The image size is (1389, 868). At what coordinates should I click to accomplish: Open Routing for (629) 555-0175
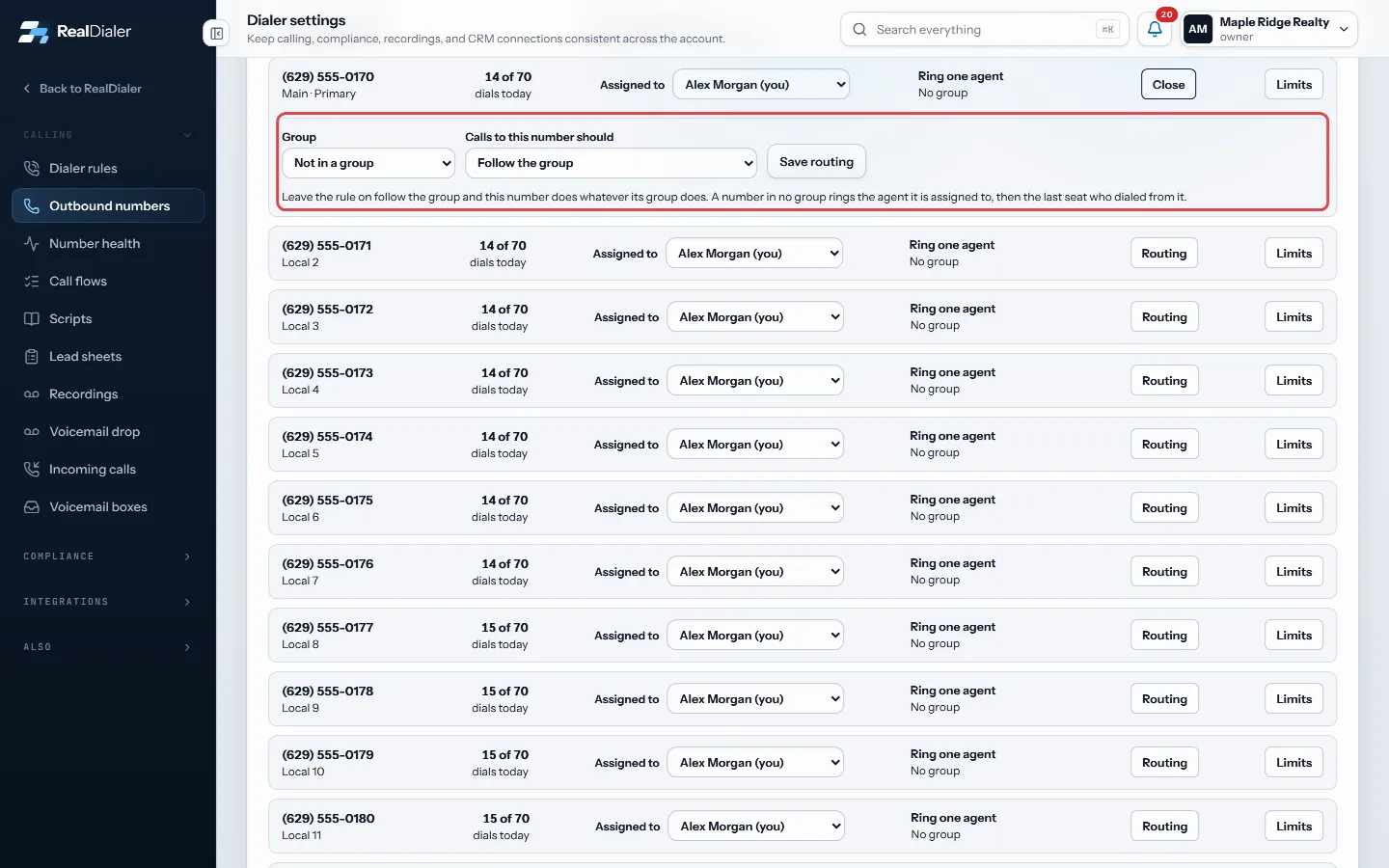point(1164,508)
